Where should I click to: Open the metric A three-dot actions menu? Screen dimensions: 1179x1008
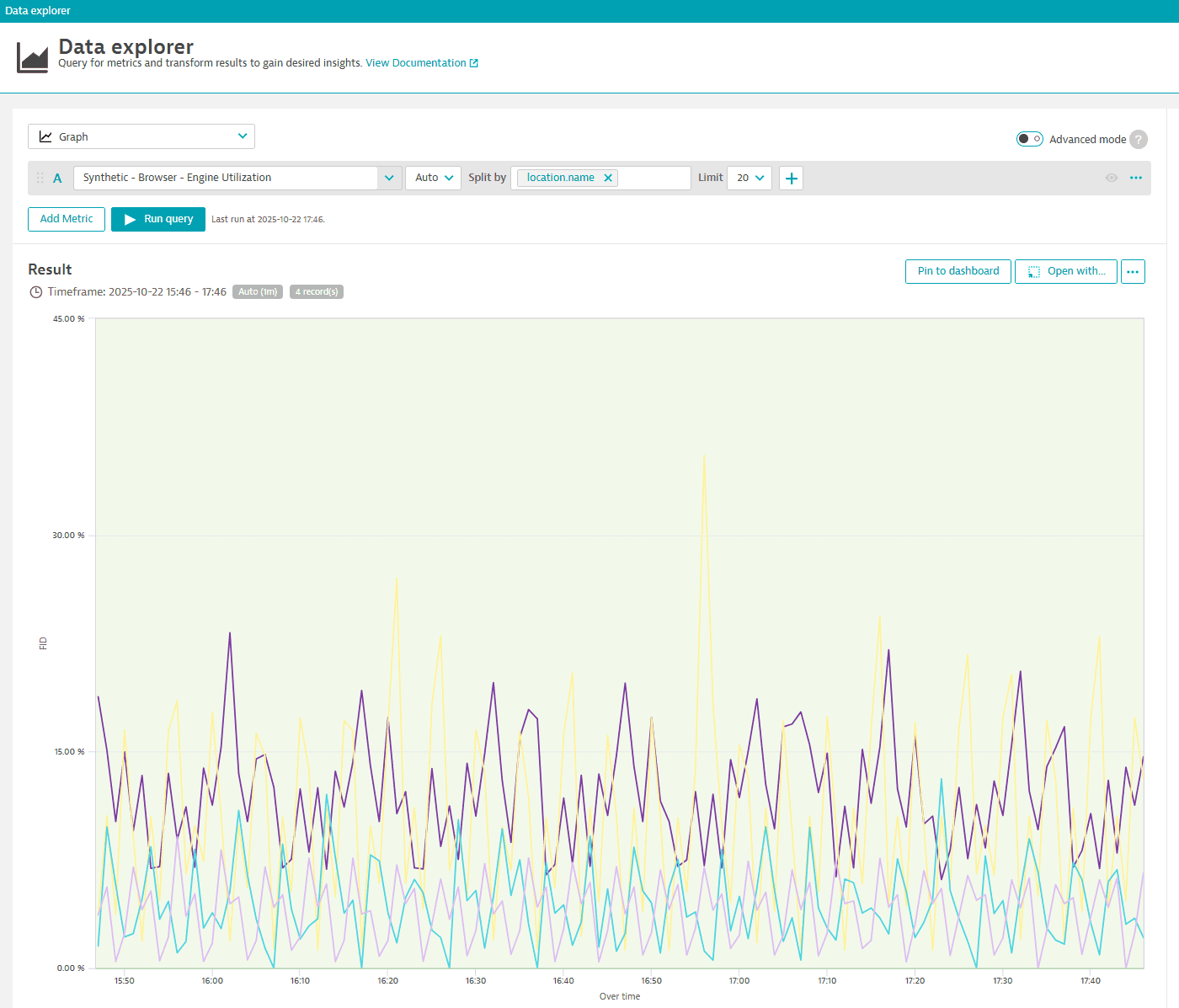pyautogui.click(x=1135, y=178)
